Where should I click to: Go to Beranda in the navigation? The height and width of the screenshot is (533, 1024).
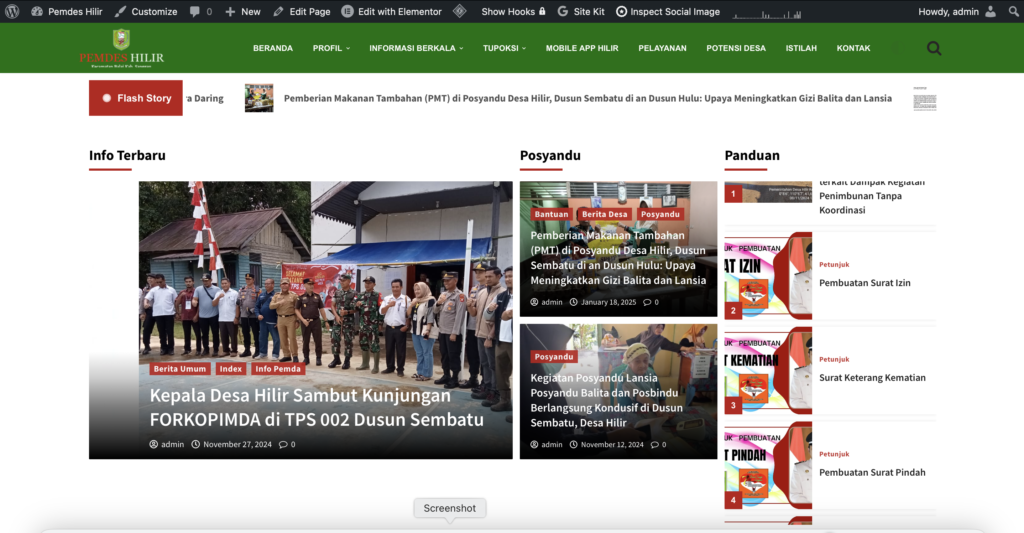pos(273,48)
